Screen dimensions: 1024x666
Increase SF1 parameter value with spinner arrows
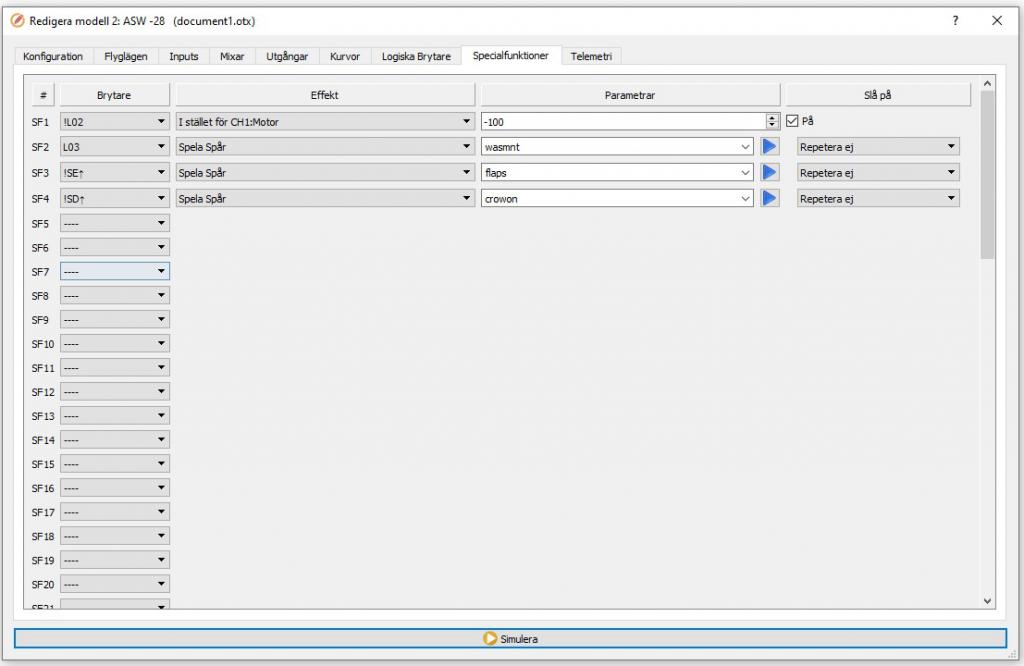[x=772, y=117]
